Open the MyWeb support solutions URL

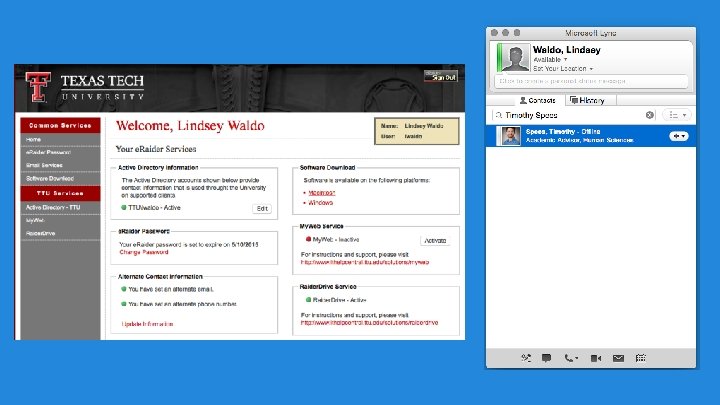click(x=365, y=262)
